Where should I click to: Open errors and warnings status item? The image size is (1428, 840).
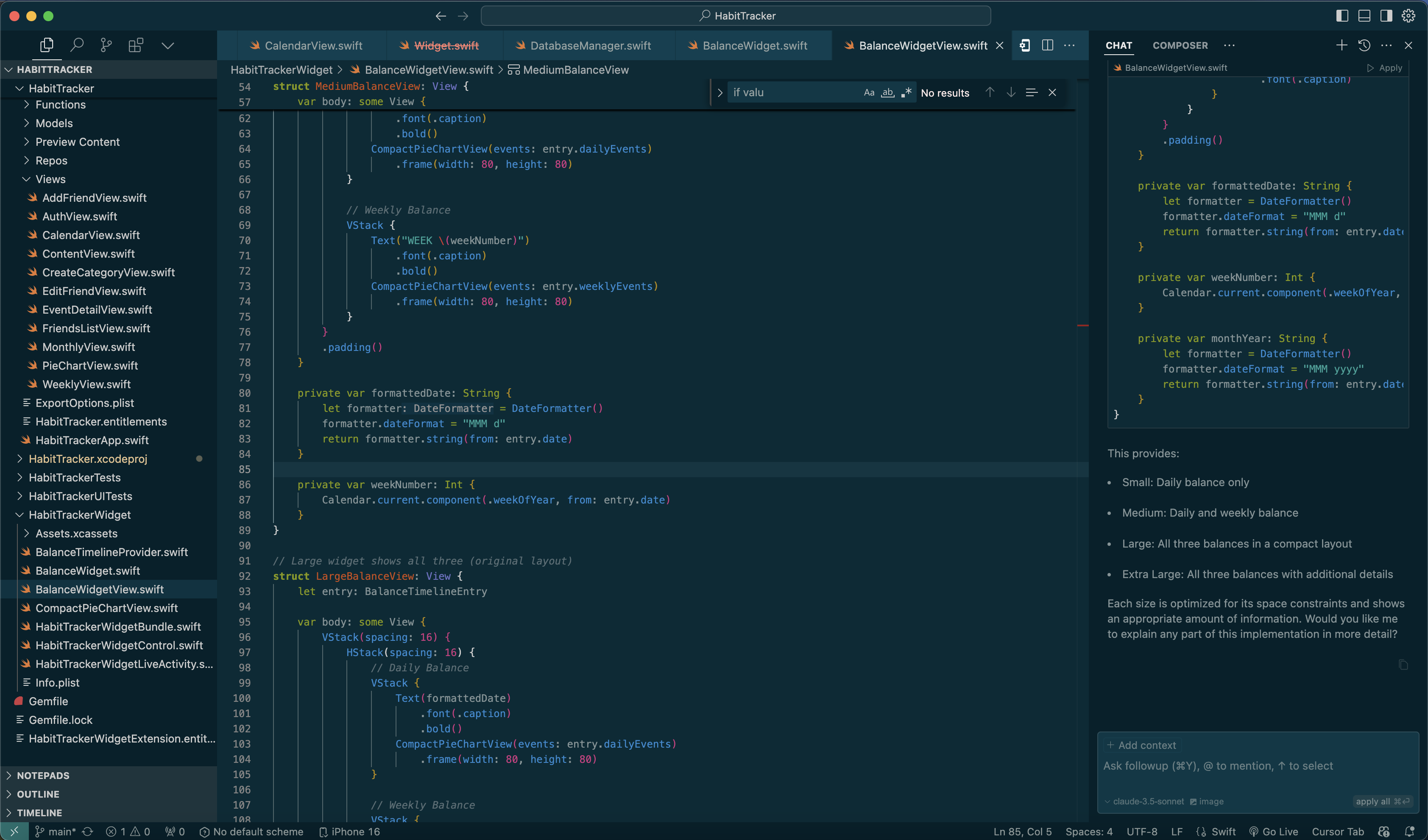click(128, 832)
